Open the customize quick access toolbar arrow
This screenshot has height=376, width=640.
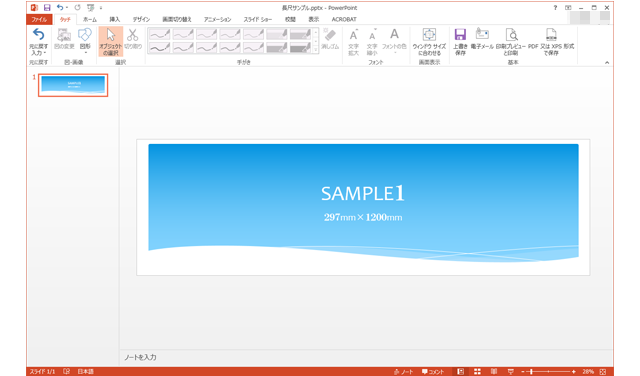point(101,8)
